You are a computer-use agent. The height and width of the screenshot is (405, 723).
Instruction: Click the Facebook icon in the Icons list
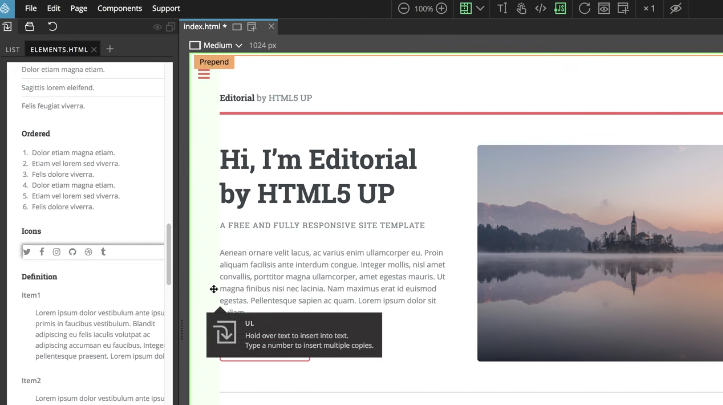(41, 252)
